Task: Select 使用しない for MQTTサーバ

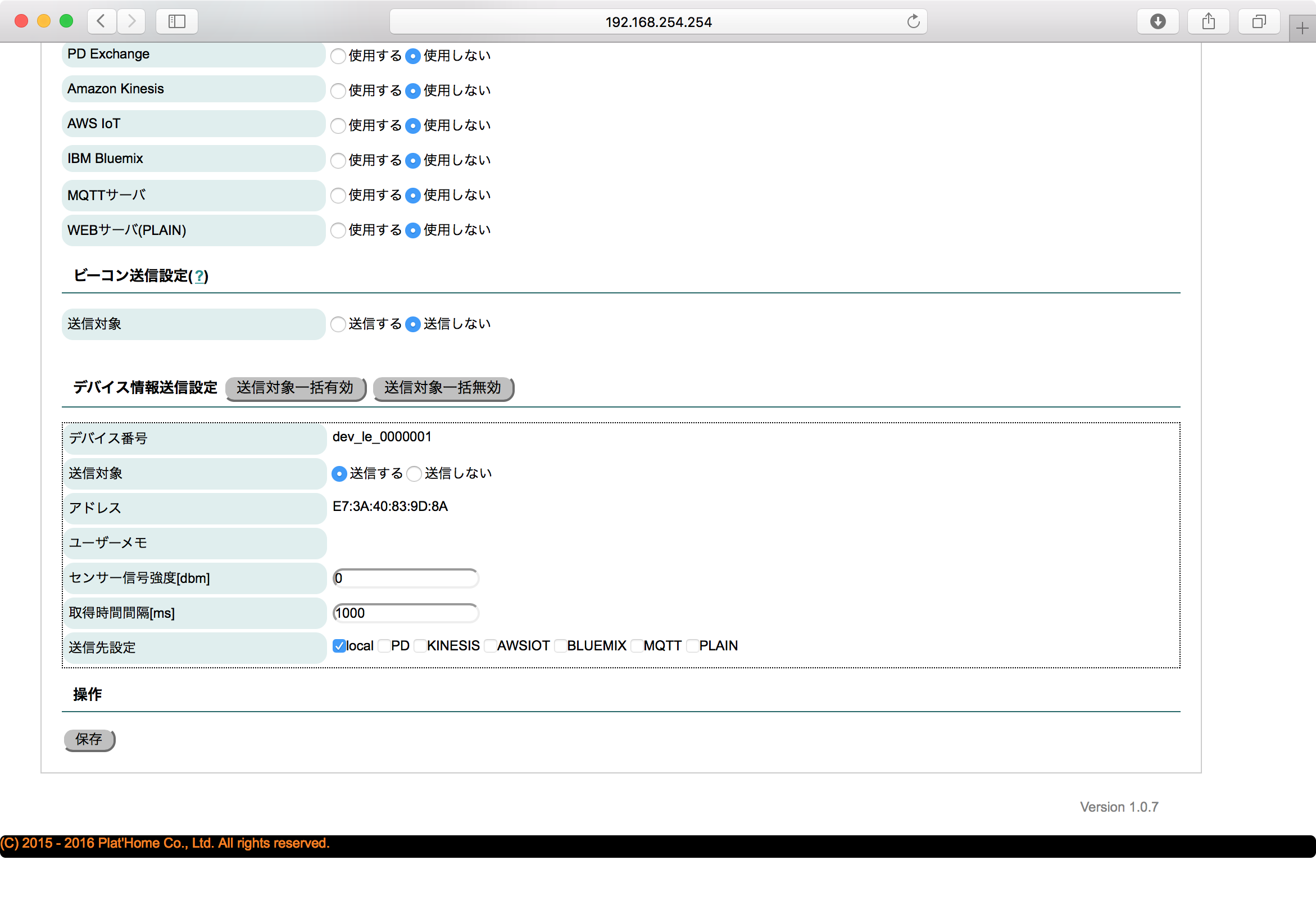Action: point(413,196)
